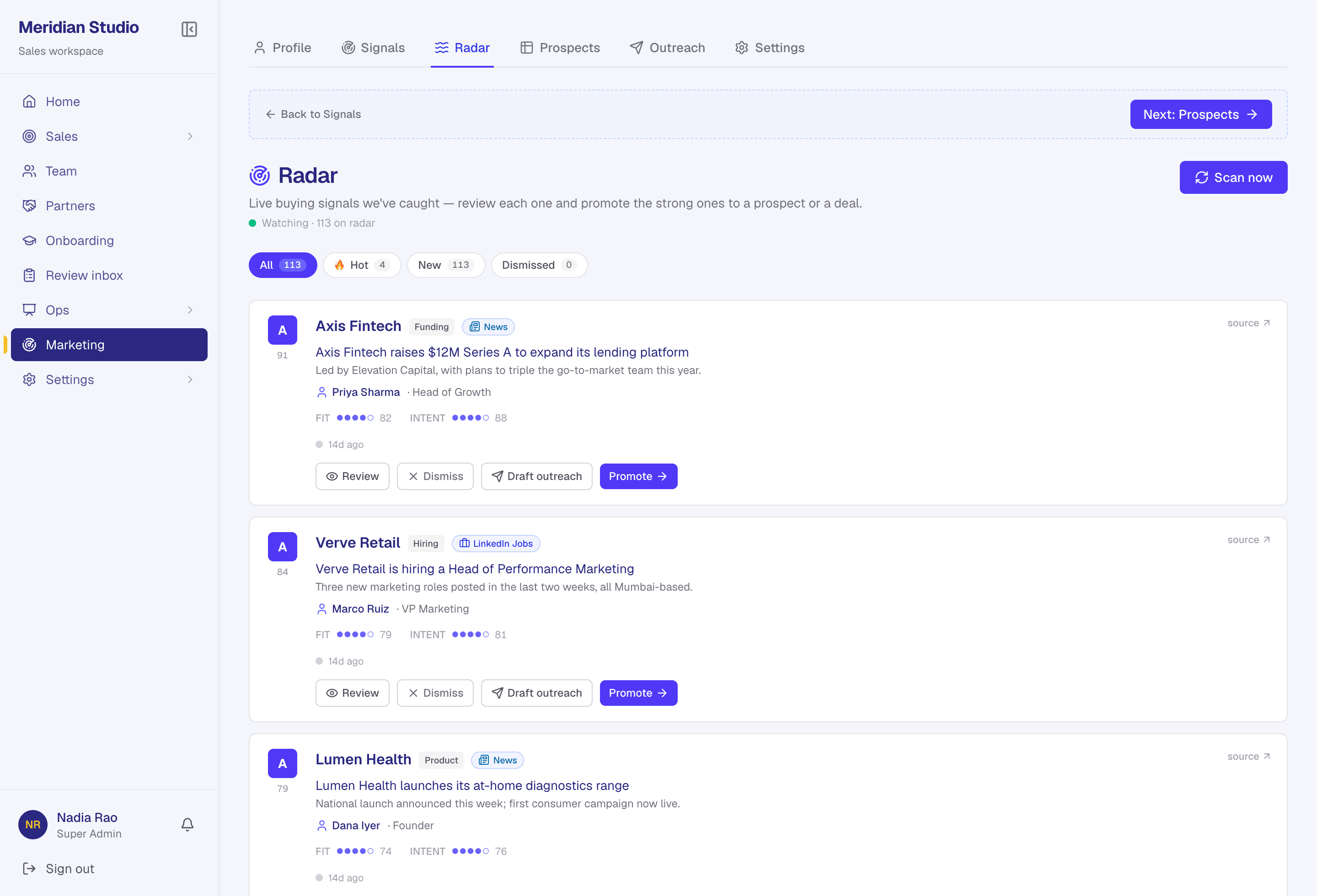Filter by Hot signals
Viewport: 1317px width, 896px height.
click(362, 265)
